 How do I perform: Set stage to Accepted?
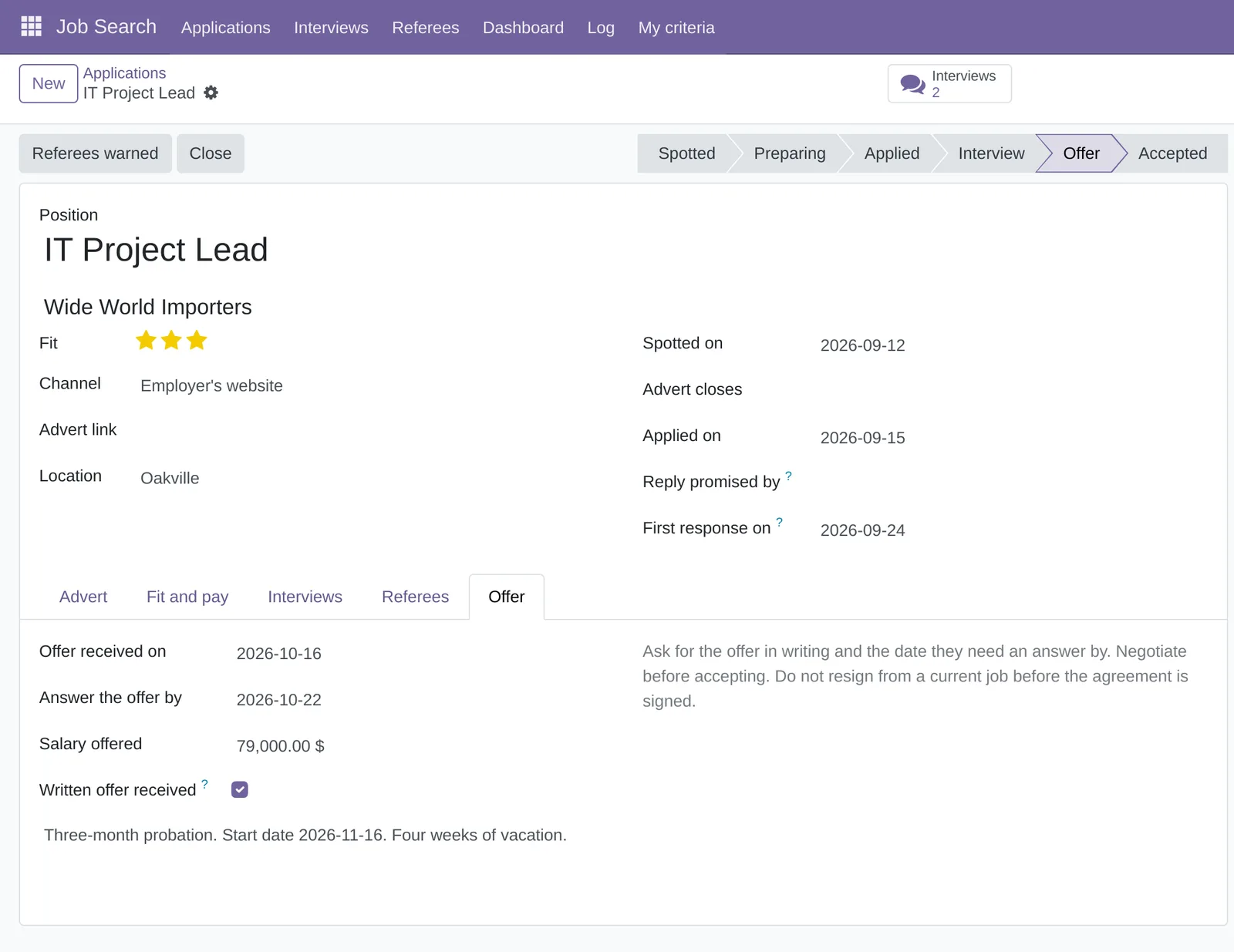(1172, 153)
